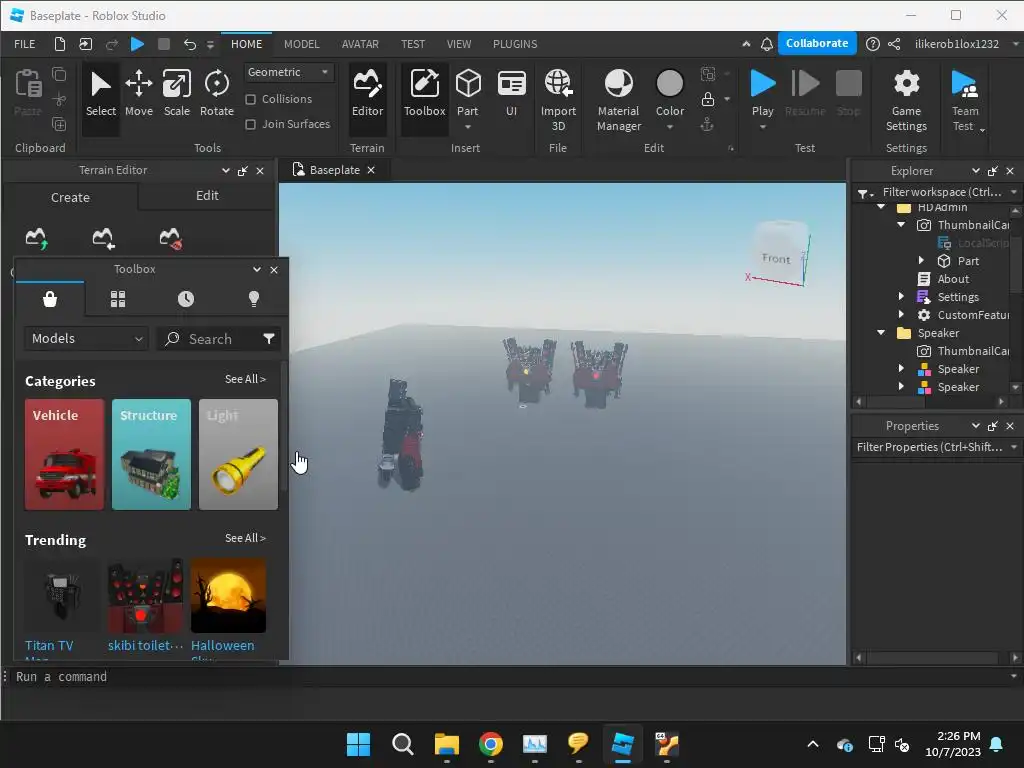1024x768 pixels.
Task: Switch to the VIEW ribbon tab
Action: pyautogui.click(x=458, y=44)
